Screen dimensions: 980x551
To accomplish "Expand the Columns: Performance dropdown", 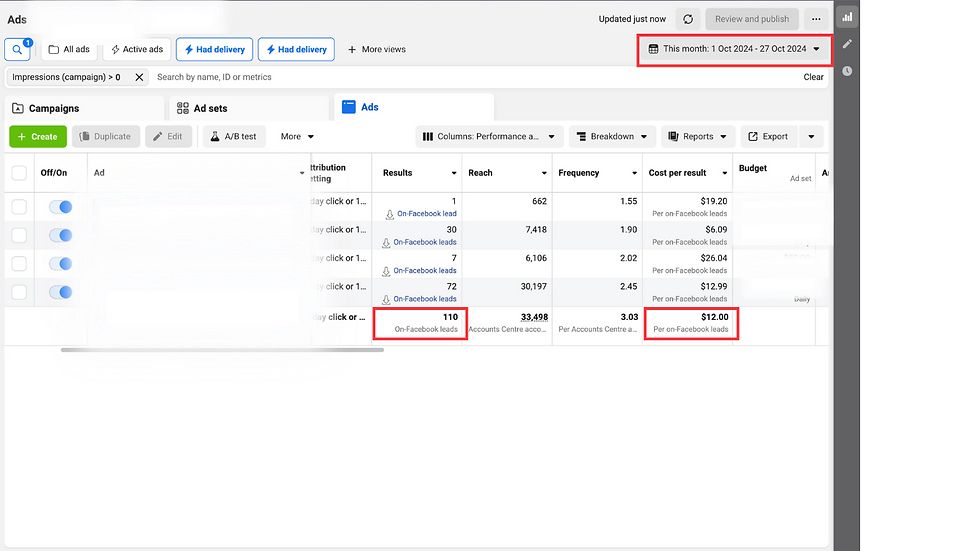I will 489,136.
